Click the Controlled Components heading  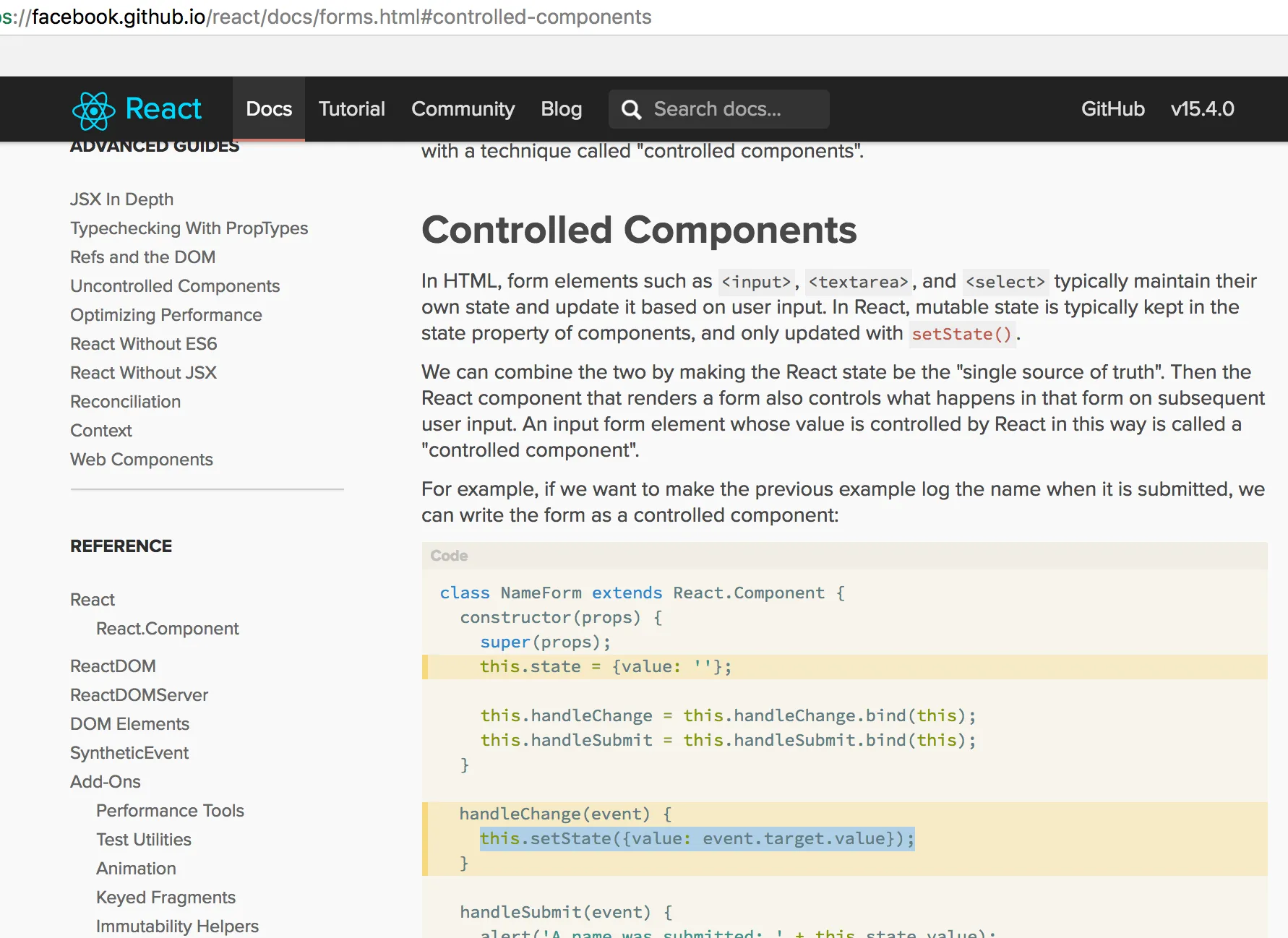click(x=639, y=231)
